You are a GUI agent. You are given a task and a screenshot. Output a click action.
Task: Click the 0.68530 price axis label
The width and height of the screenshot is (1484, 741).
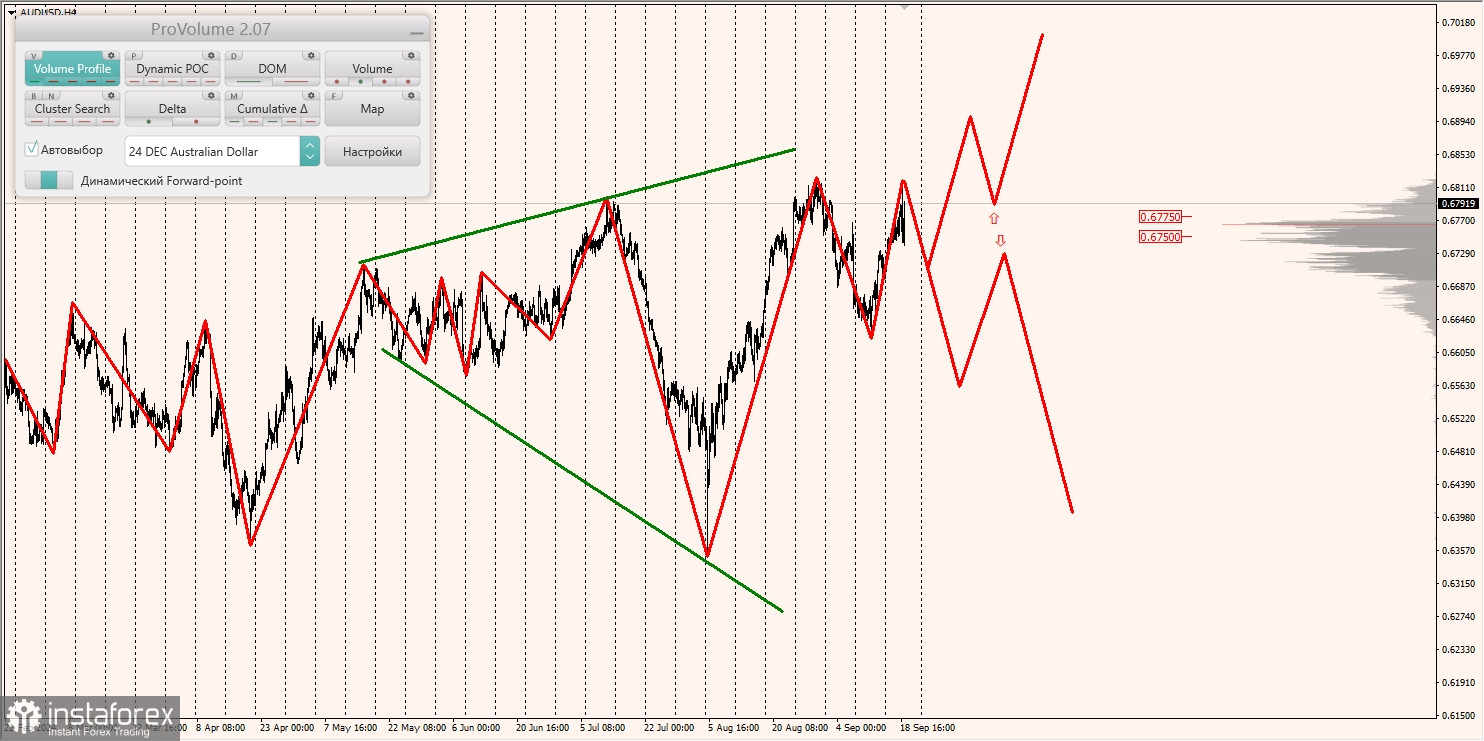tap(1460, 154)
